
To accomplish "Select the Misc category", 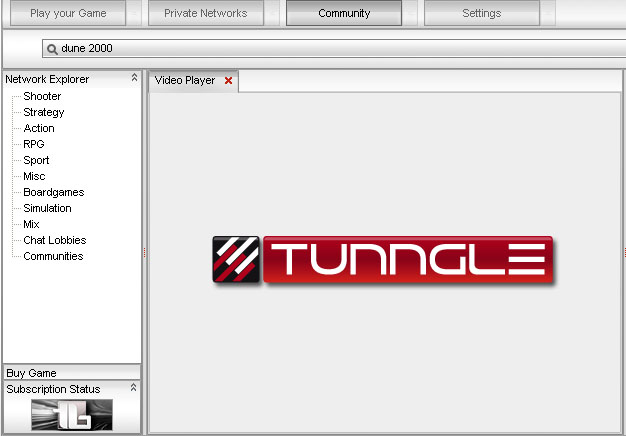I will [34, 176].
